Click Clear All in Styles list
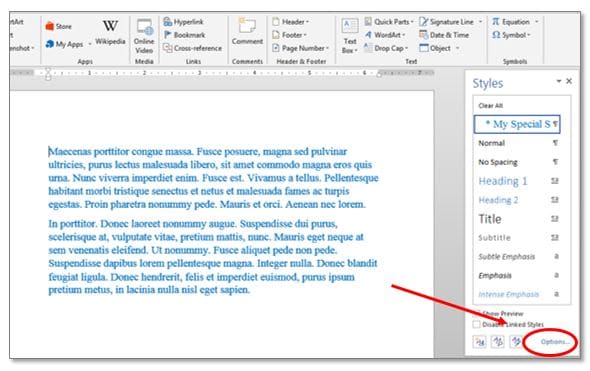This screenshot has width=590, height=371. (x=491, y=106)
